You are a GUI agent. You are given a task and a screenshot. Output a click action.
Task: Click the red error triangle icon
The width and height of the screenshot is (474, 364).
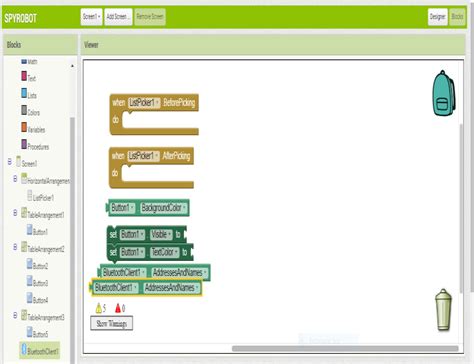[118, 308]
